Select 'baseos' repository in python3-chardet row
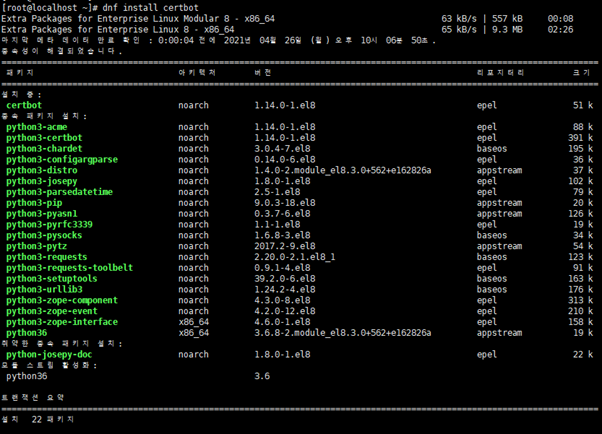 pyautogui.click(x=492, y=149)
